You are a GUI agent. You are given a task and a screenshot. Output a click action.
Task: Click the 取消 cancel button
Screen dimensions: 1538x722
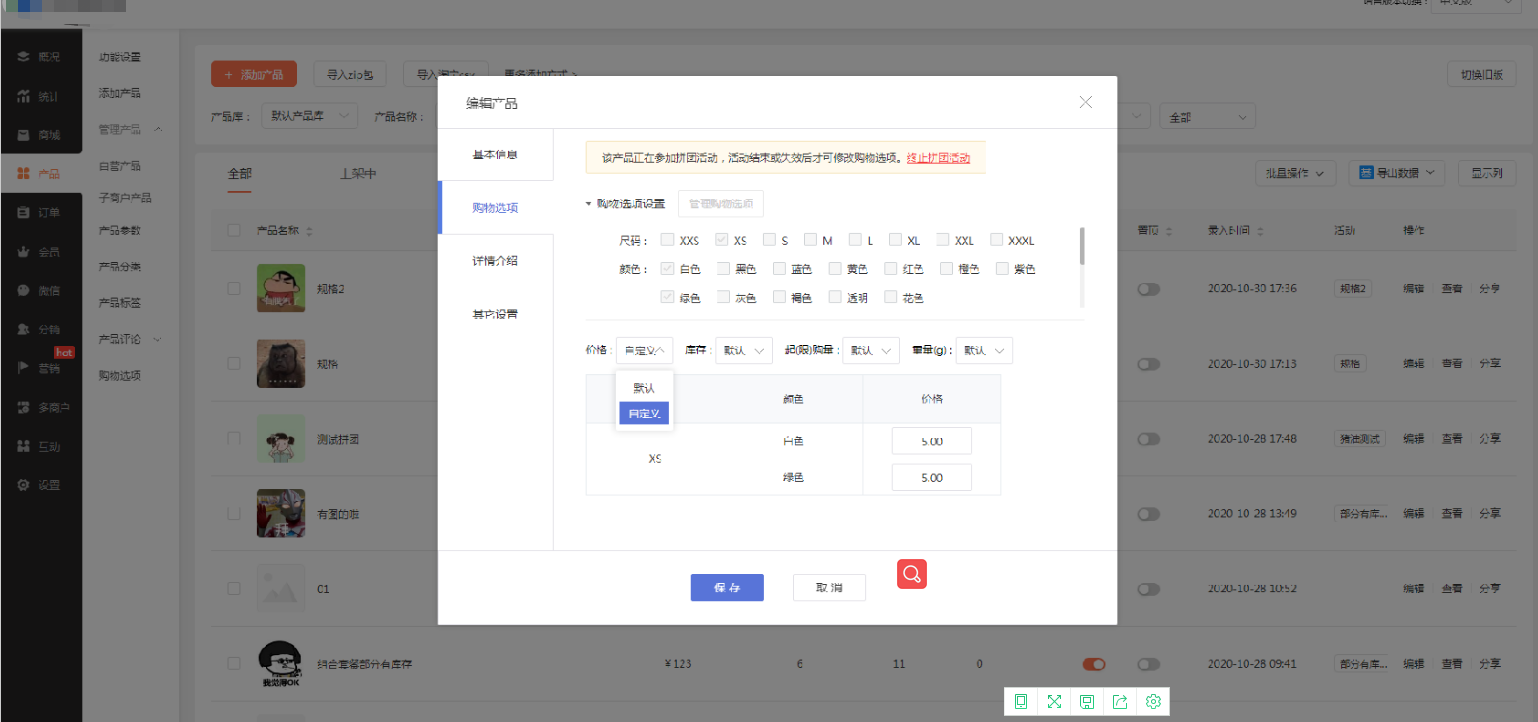point(829,588)
